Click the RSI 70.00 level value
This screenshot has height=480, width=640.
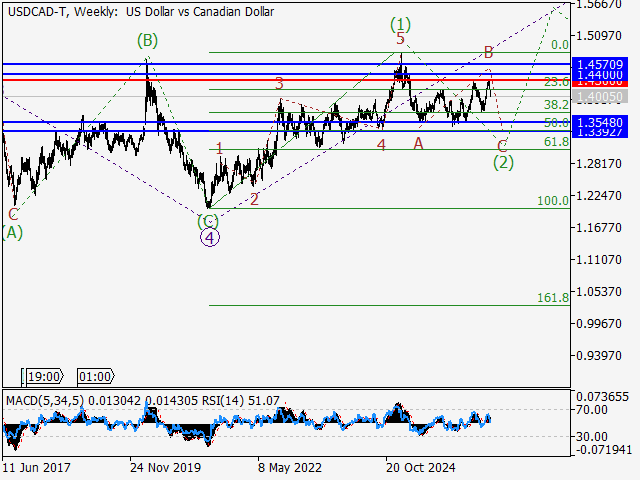point(592,410)
